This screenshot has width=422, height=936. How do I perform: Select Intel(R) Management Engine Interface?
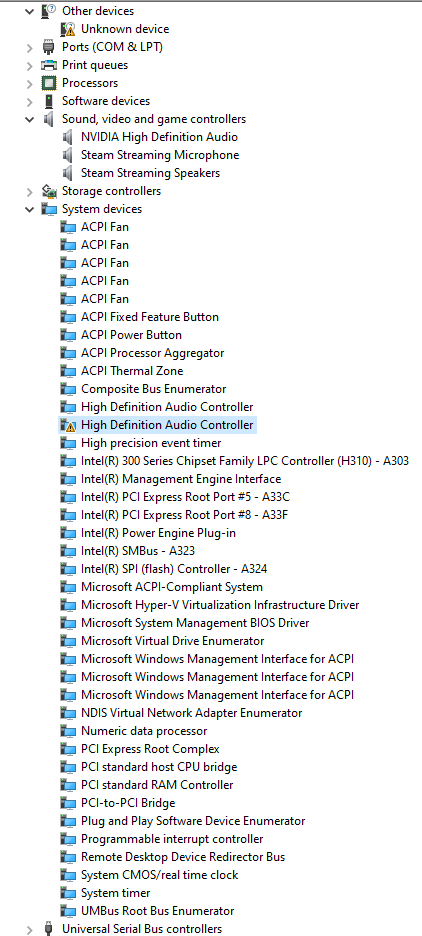point(181,479)
